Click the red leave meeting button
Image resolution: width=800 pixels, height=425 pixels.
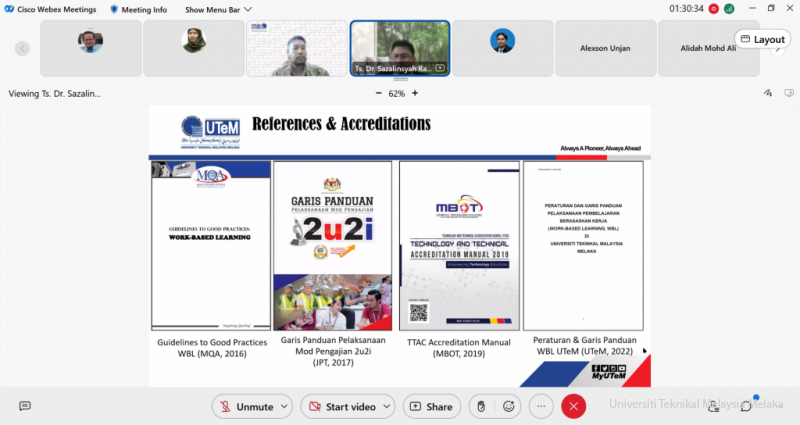point(573,407)
